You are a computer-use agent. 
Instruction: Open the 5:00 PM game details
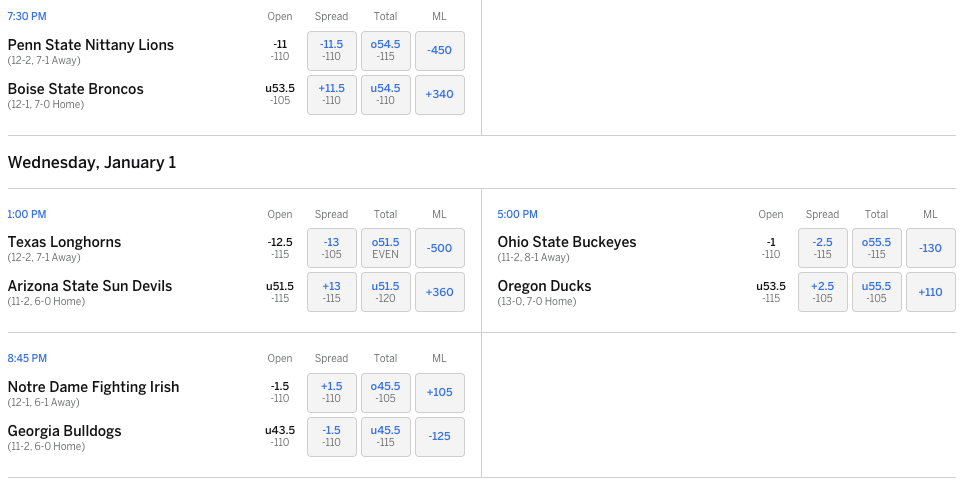(x=517, y=215)
